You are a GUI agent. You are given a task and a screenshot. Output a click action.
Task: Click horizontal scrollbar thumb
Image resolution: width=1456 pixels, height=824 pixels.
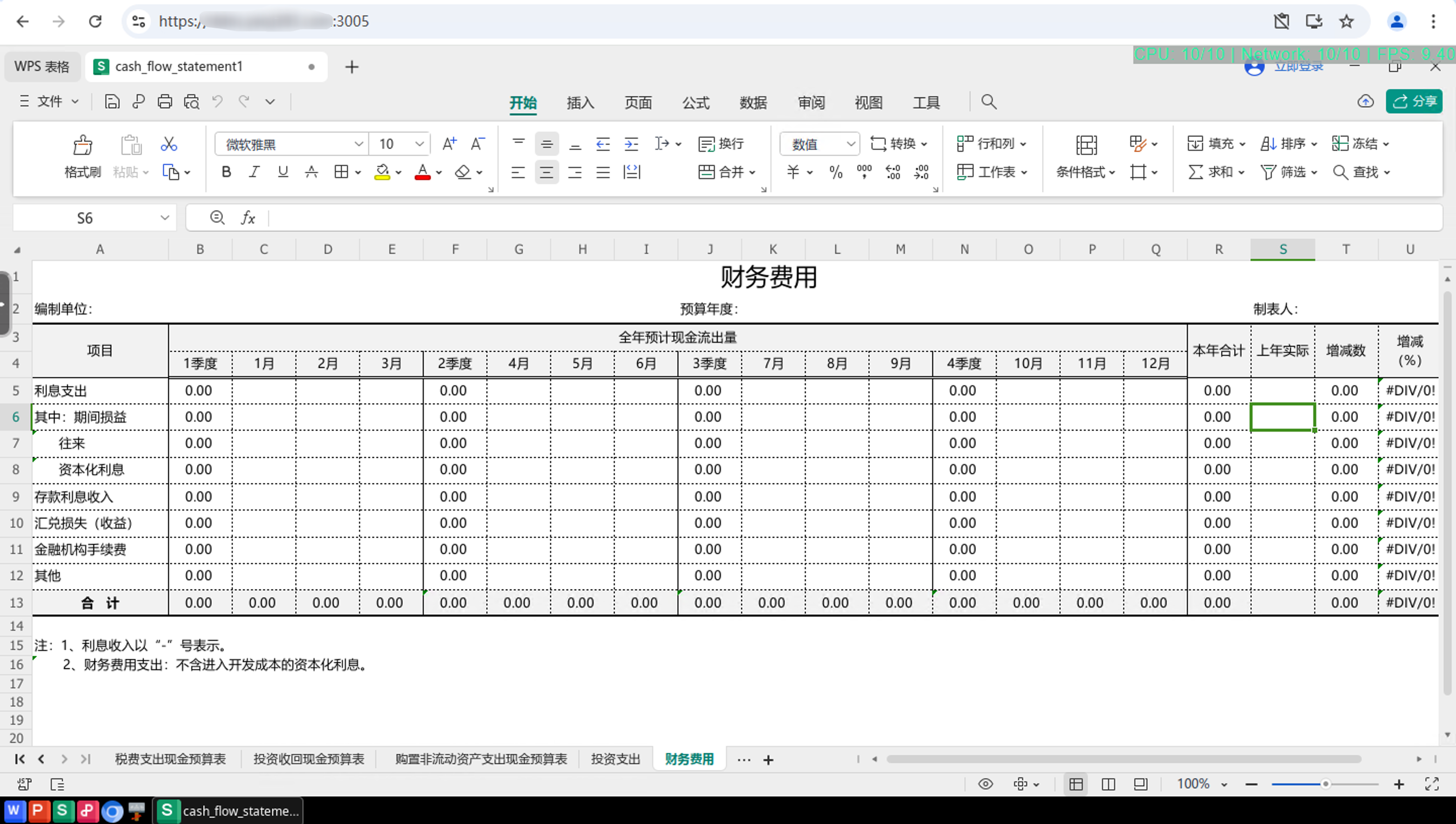tap(1123, 759)
